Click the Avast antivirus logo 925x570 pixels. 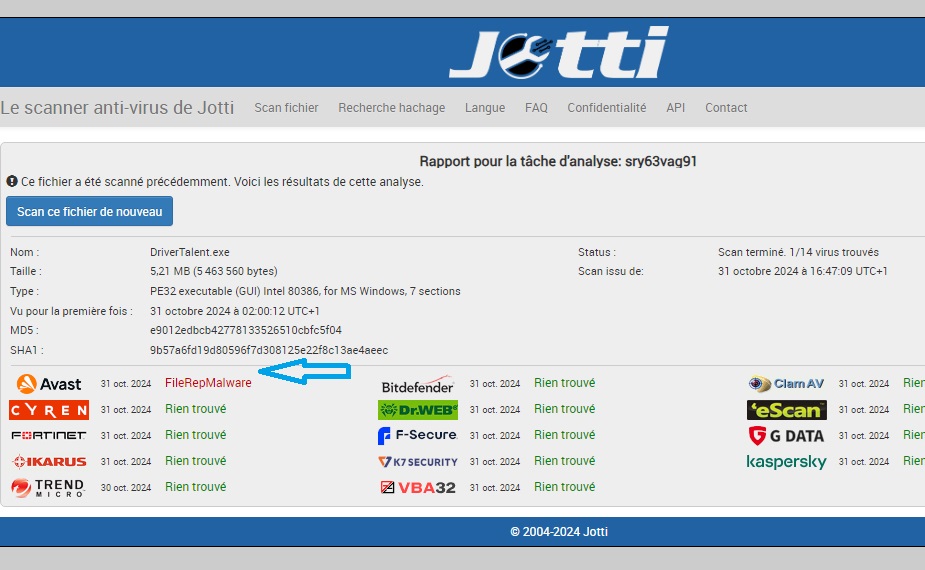click(49, 384)
